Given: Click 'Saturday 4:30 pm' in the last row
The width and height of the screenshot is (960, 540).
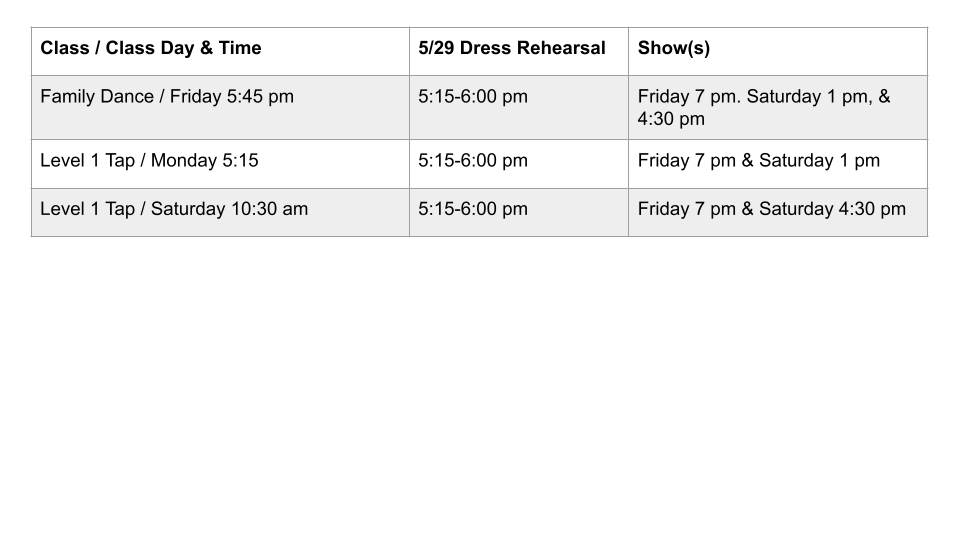Looking at the screenshot, I should 832,209.
